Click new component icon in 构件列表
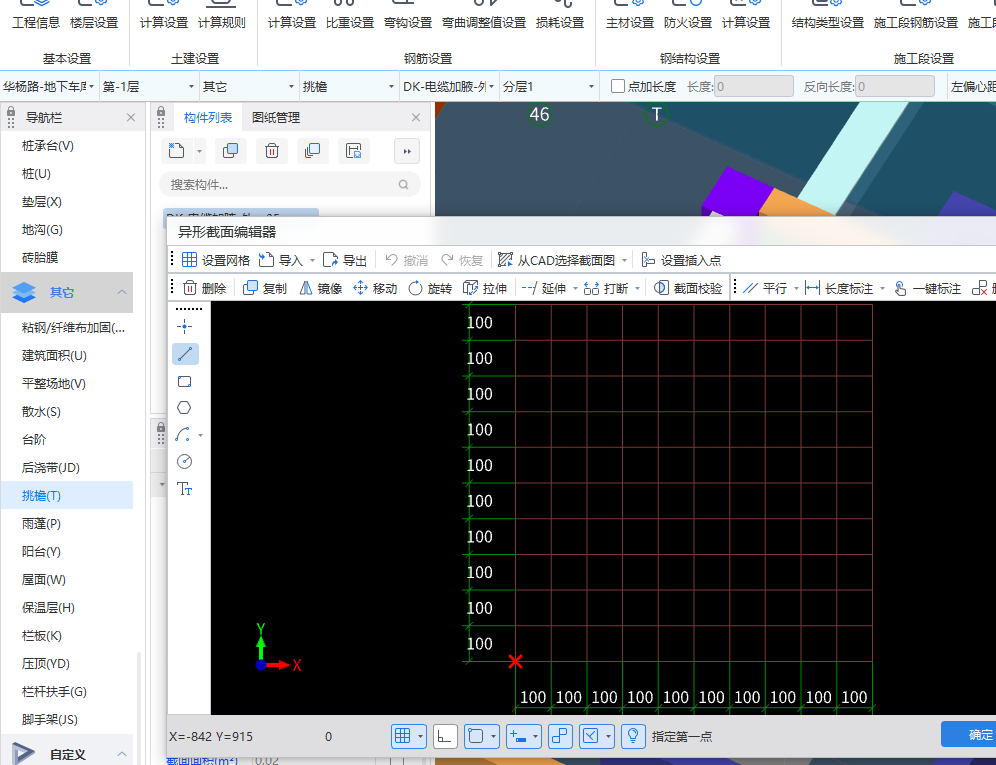996x765 pixels. 176,151
